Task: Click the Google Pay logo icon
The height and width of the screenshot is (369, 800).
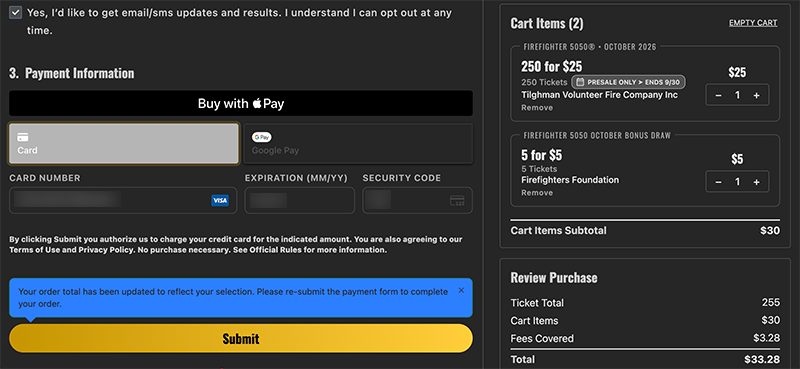Action: pos(262,137)
